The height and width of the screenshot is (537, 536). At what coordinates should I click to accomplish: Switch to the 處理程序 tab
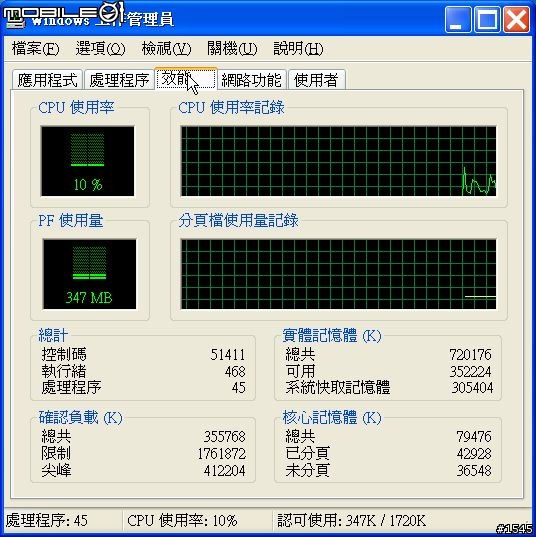(119, 80)
